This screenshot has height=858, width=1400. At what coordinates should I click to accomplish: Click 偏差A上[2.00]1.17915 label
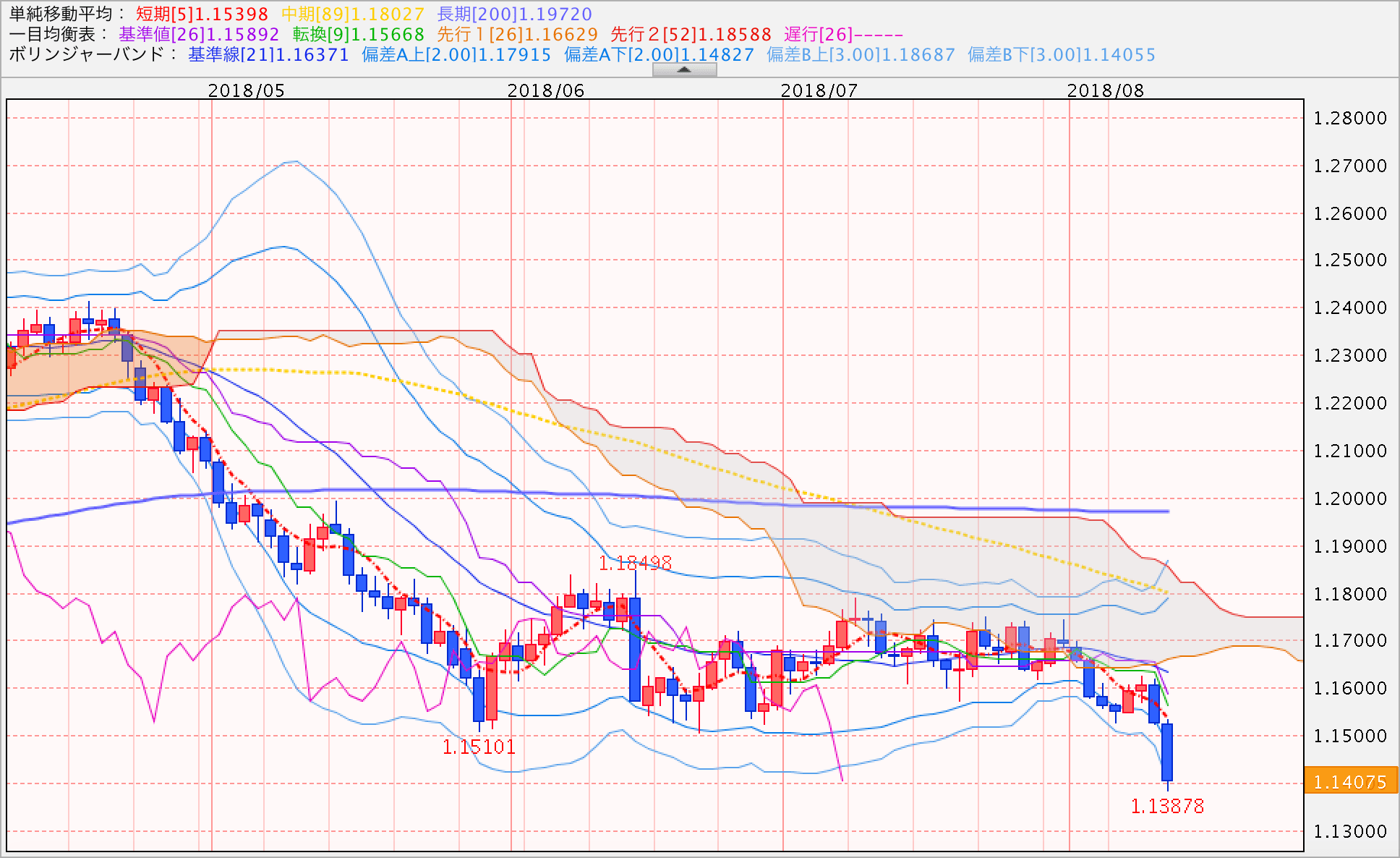tap(456, 55)
